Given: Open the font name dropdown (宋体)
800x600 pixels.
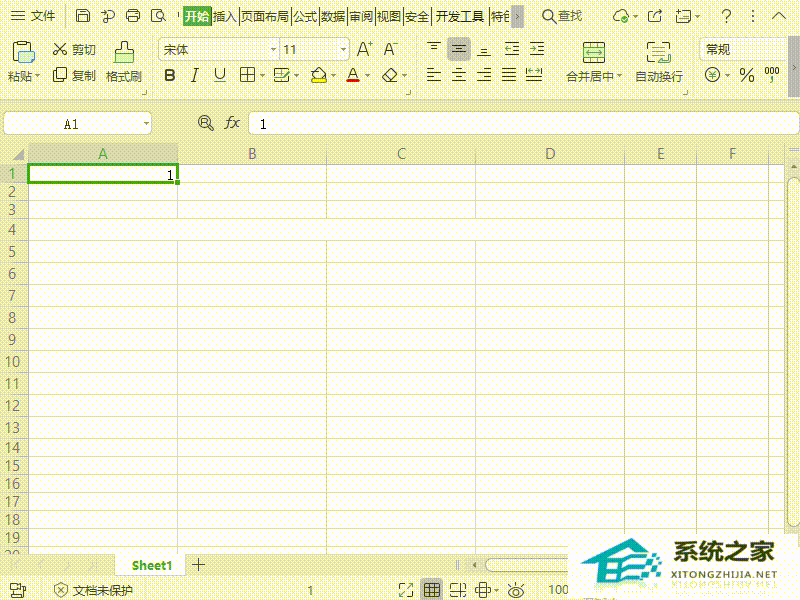Looking at the screenshot, I should click(273, 49).
